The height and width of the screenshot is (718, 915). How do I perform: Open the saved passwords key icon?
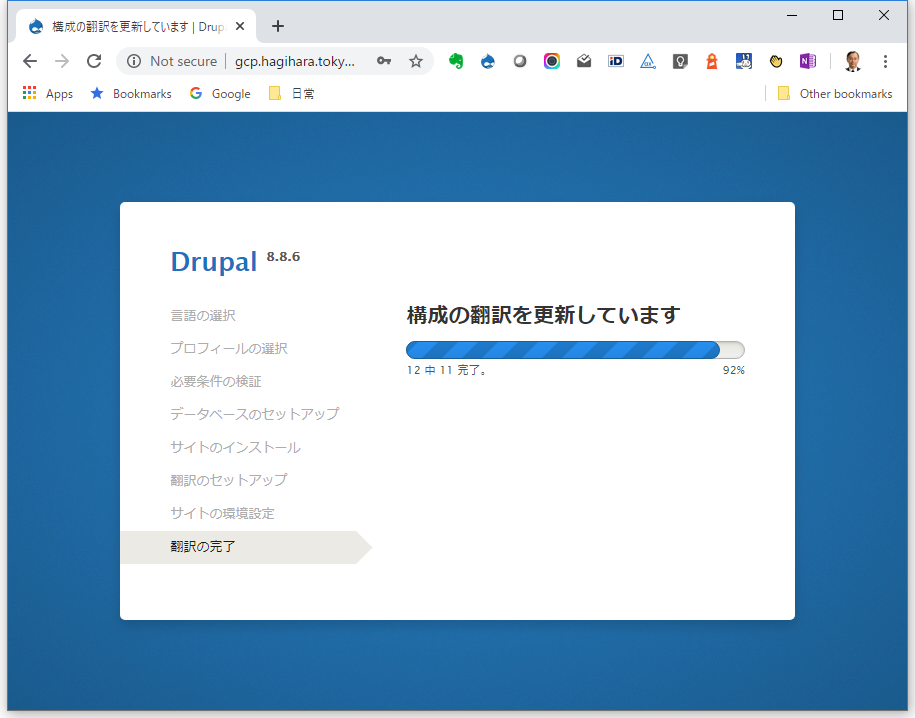pyautogui.click(x=383, y=61)
